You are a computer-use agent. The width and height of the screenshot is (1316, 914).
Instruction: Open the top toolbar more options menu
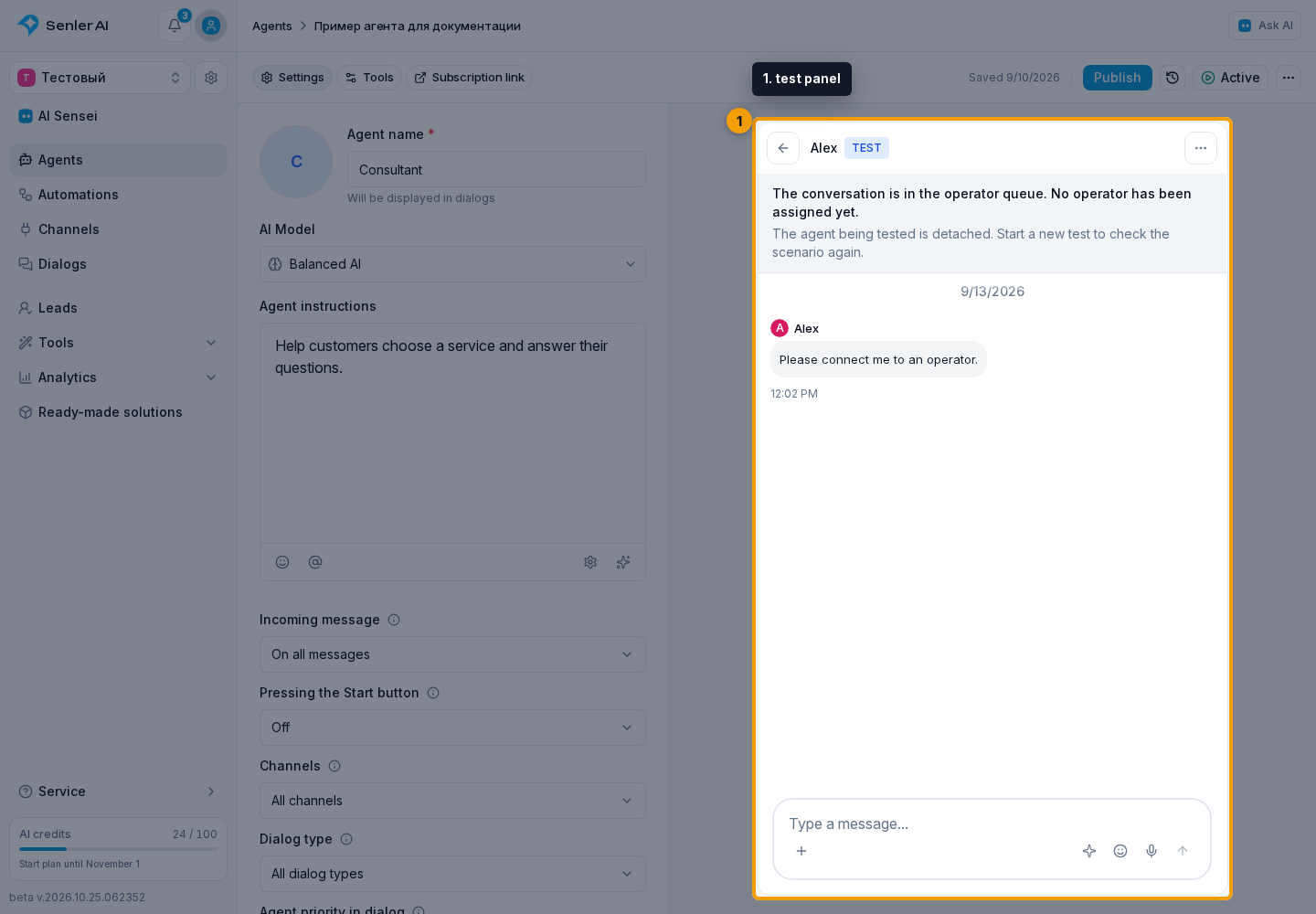(1289, 78)
